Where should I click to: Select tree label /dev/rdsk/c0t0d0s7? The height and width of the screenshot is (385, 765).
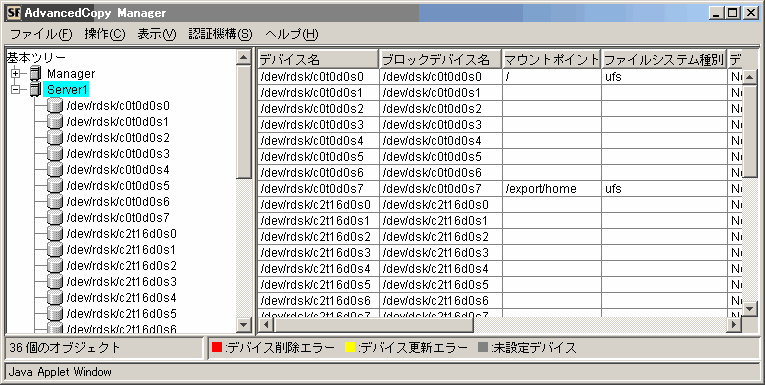(x=118, y=218)
